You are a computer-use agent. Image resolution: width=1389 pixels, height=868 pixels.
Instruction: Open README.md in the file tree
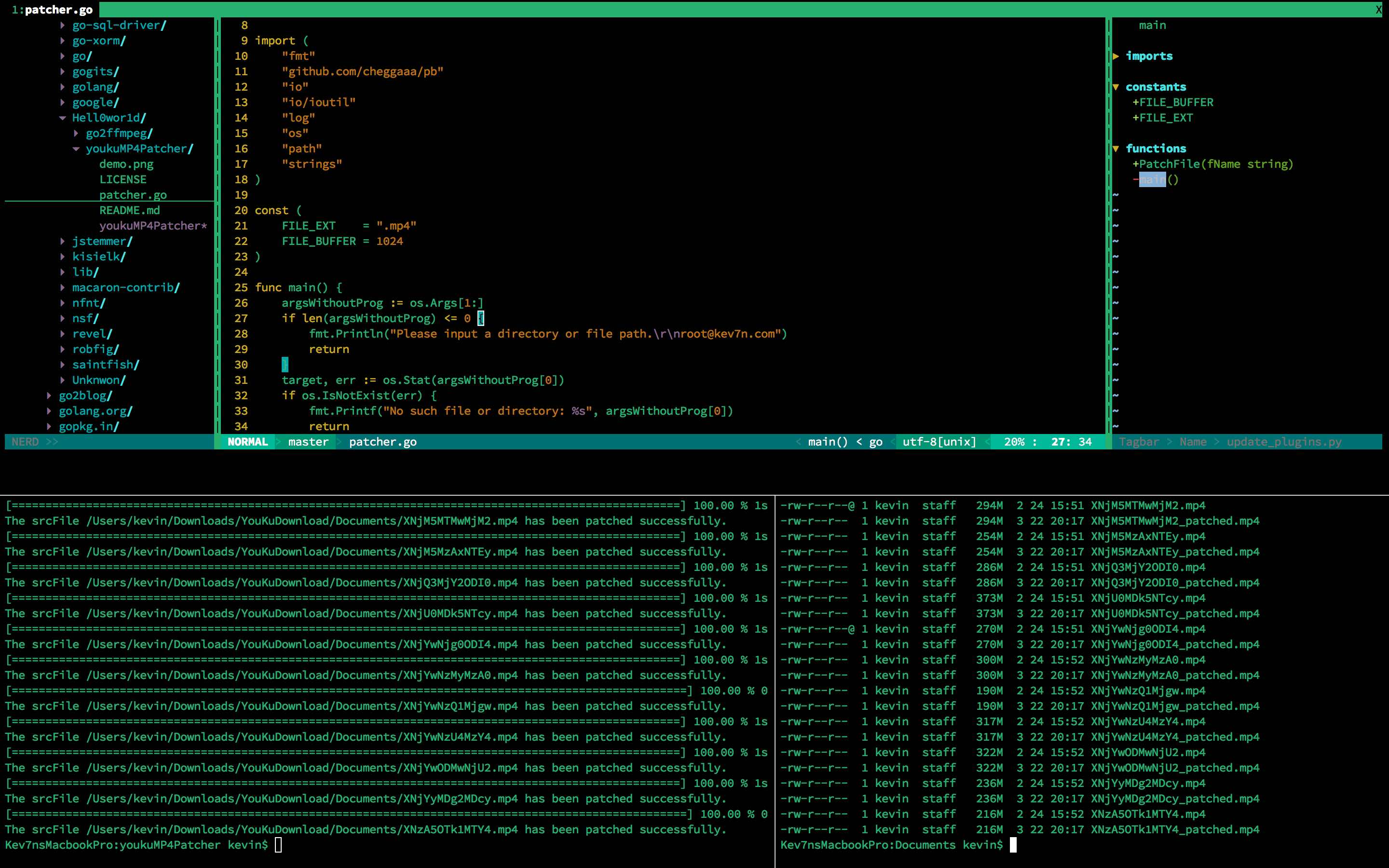coord(130,210)
